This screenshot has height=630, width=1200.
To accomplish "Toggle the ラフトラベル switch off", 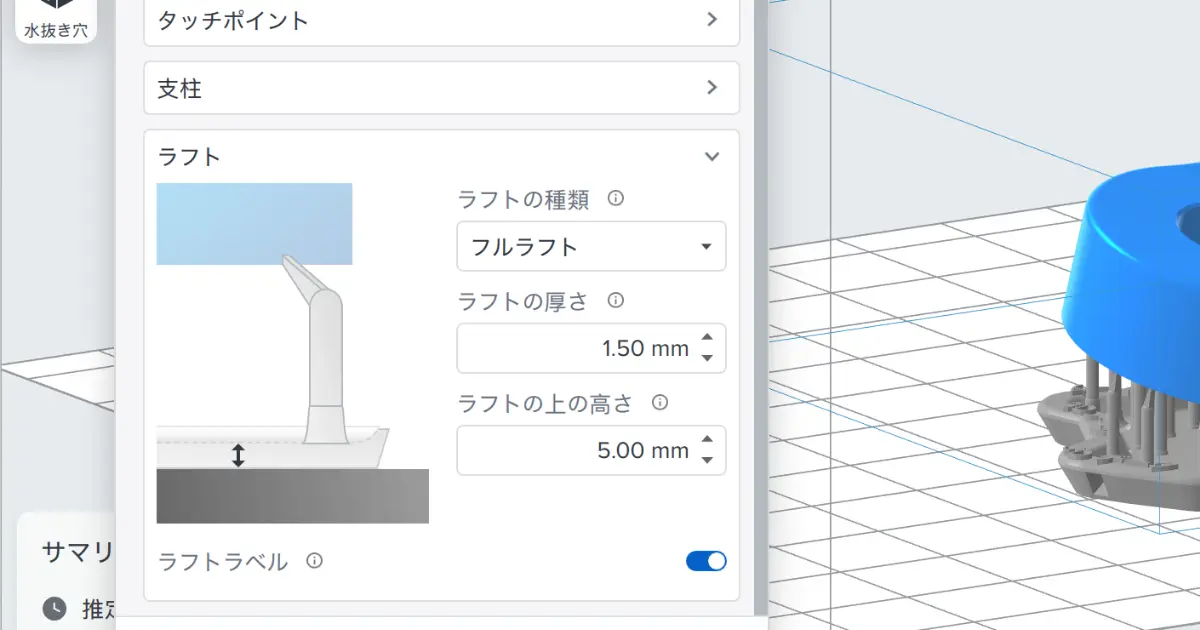I will coord(706,561).
